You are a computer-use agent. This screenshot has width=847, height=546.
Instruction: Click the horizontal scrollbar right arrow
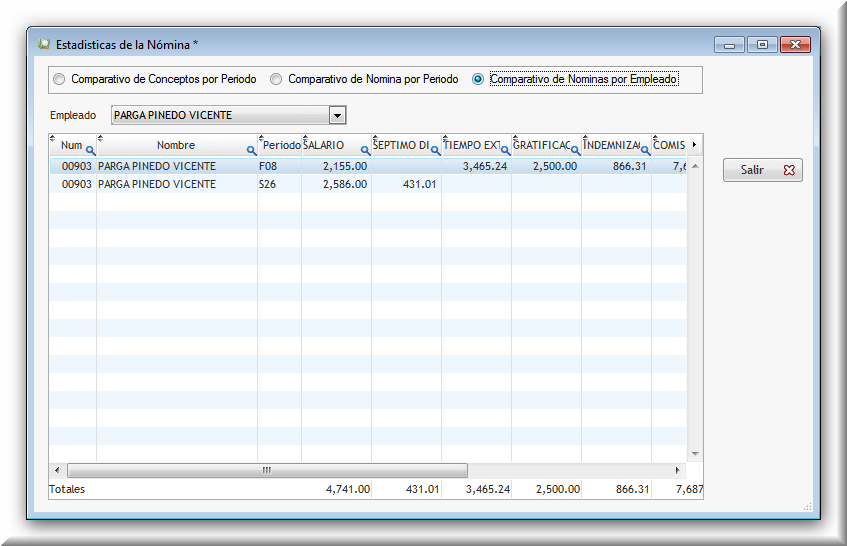coord(677,470)
